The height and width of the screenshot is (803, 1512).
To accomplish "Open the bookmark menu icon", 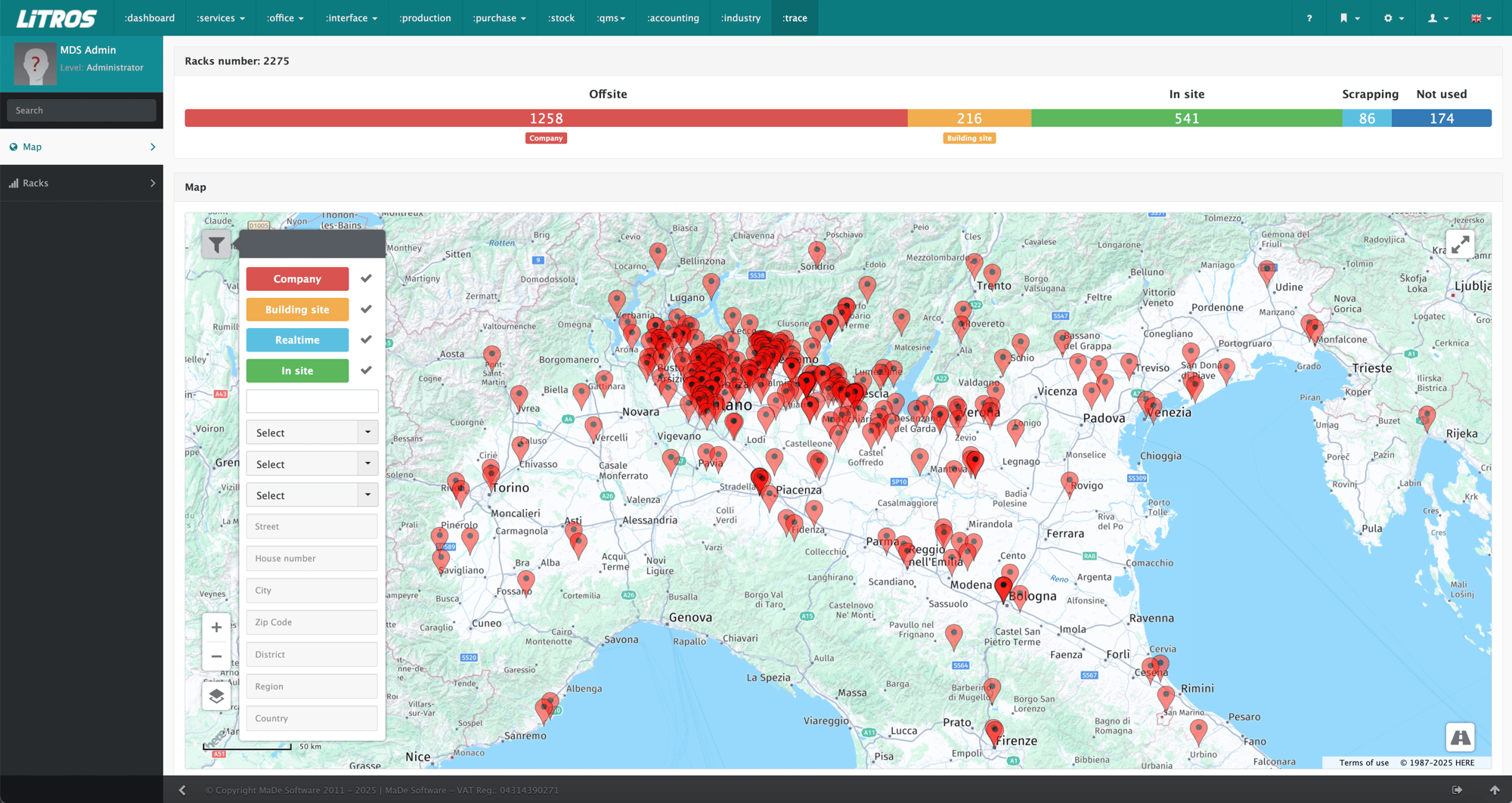I will pos(1349,18).
